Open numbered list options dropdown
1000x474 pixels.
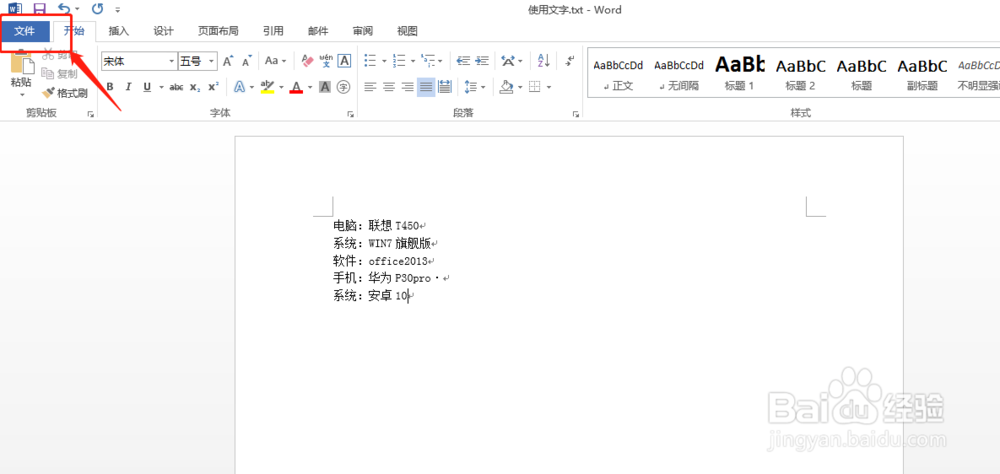(x=413, y=61)
